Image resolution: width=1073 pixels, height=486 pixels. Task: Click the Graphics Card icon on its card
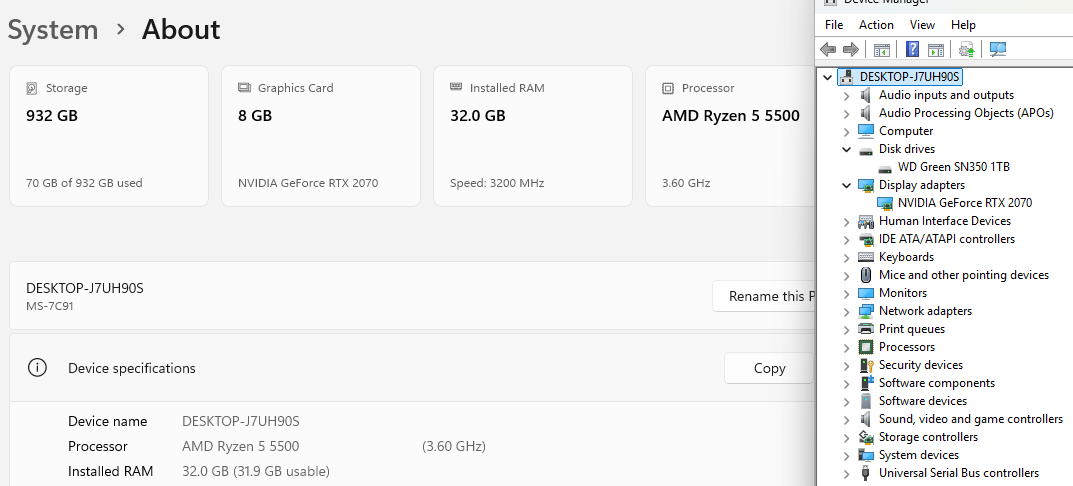(x=244, y=88)
